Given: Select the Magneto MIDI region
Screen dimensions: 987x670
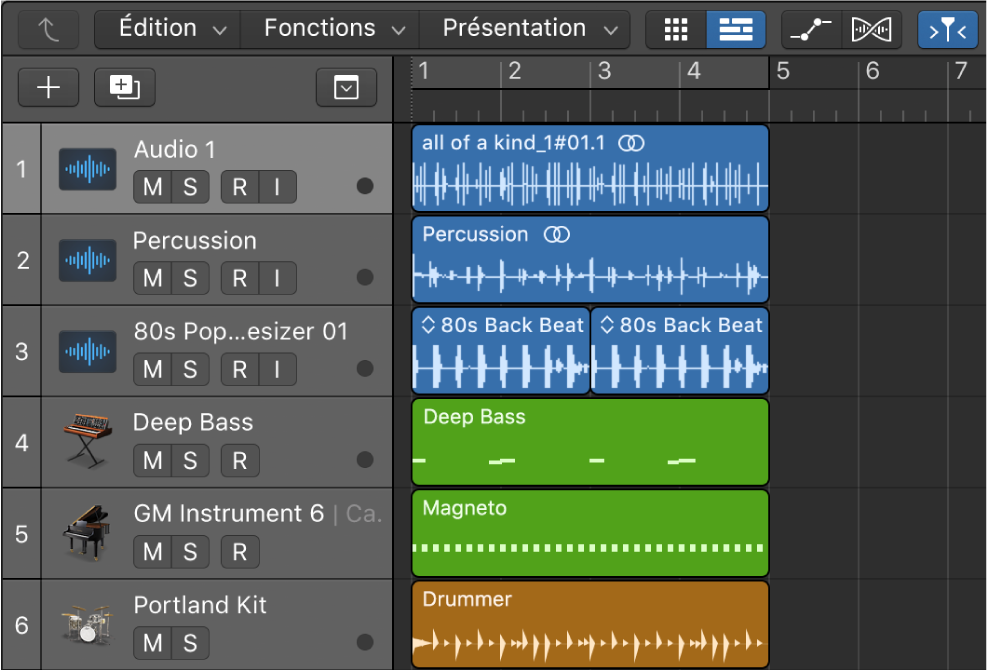Looking at the screenshot, I should pyautogui.click(x=590, y=533).
